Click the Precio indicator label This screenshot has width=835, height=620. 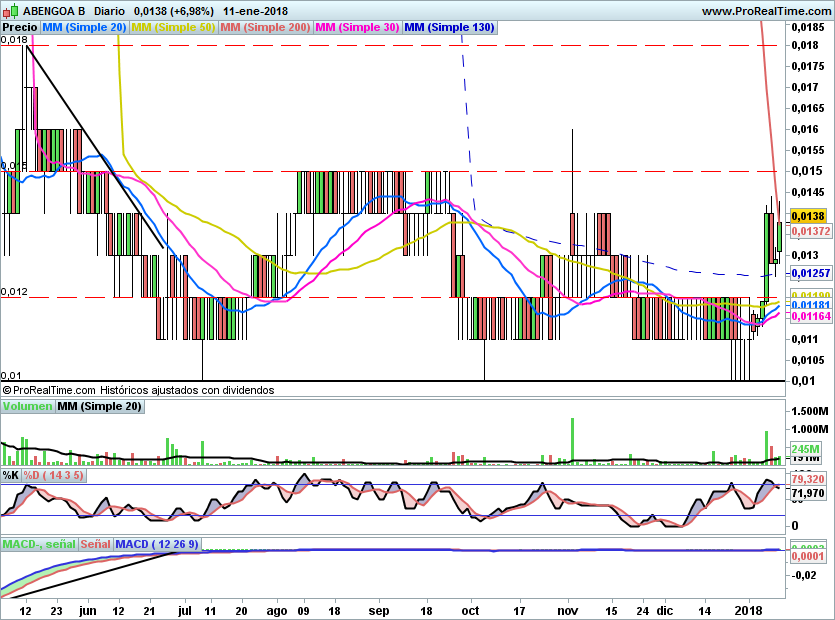21,27
